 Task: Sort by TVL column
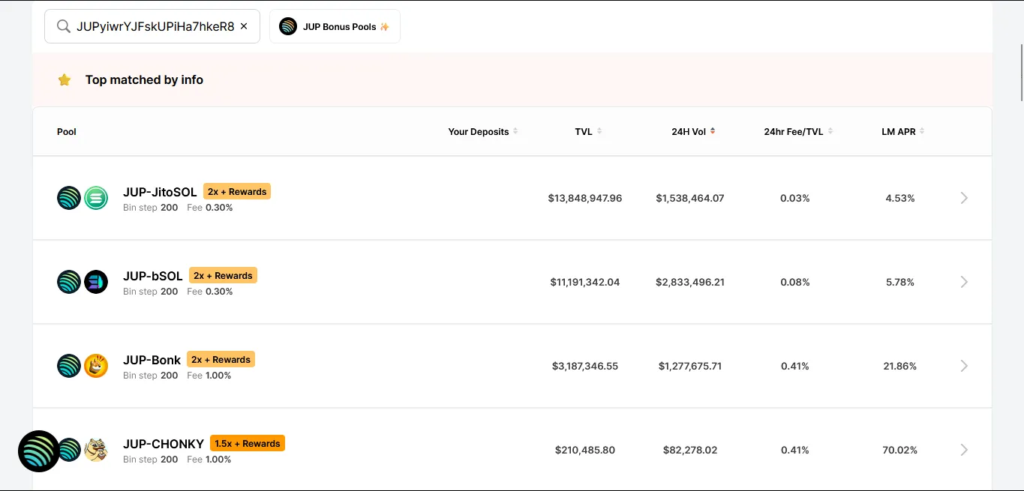click(x=588, y=131)
